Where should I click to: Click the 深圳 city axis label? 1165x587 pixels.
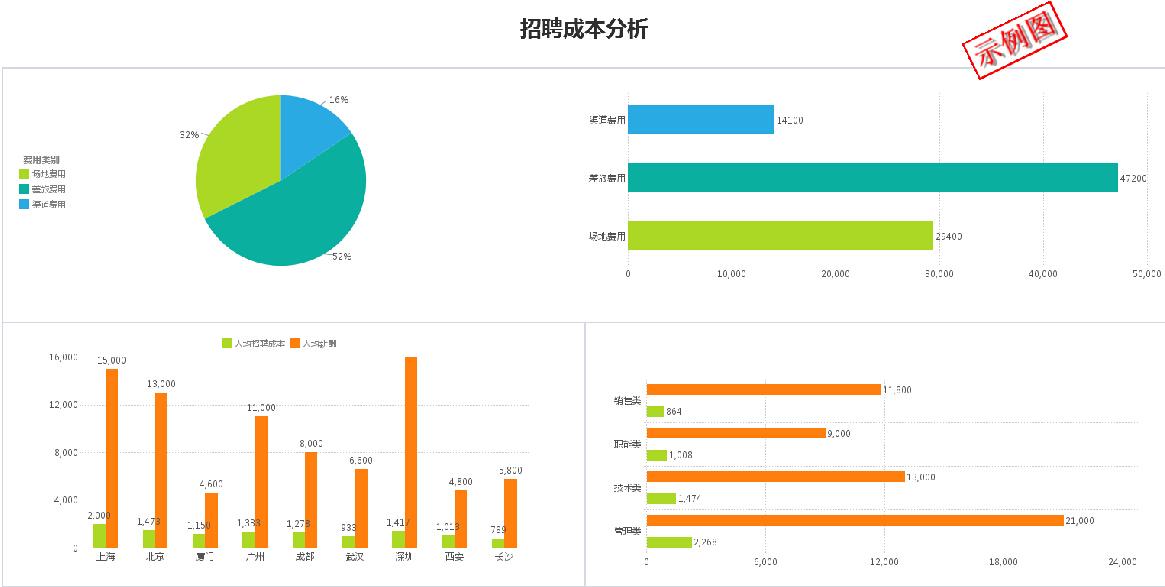tap(405, 557)
